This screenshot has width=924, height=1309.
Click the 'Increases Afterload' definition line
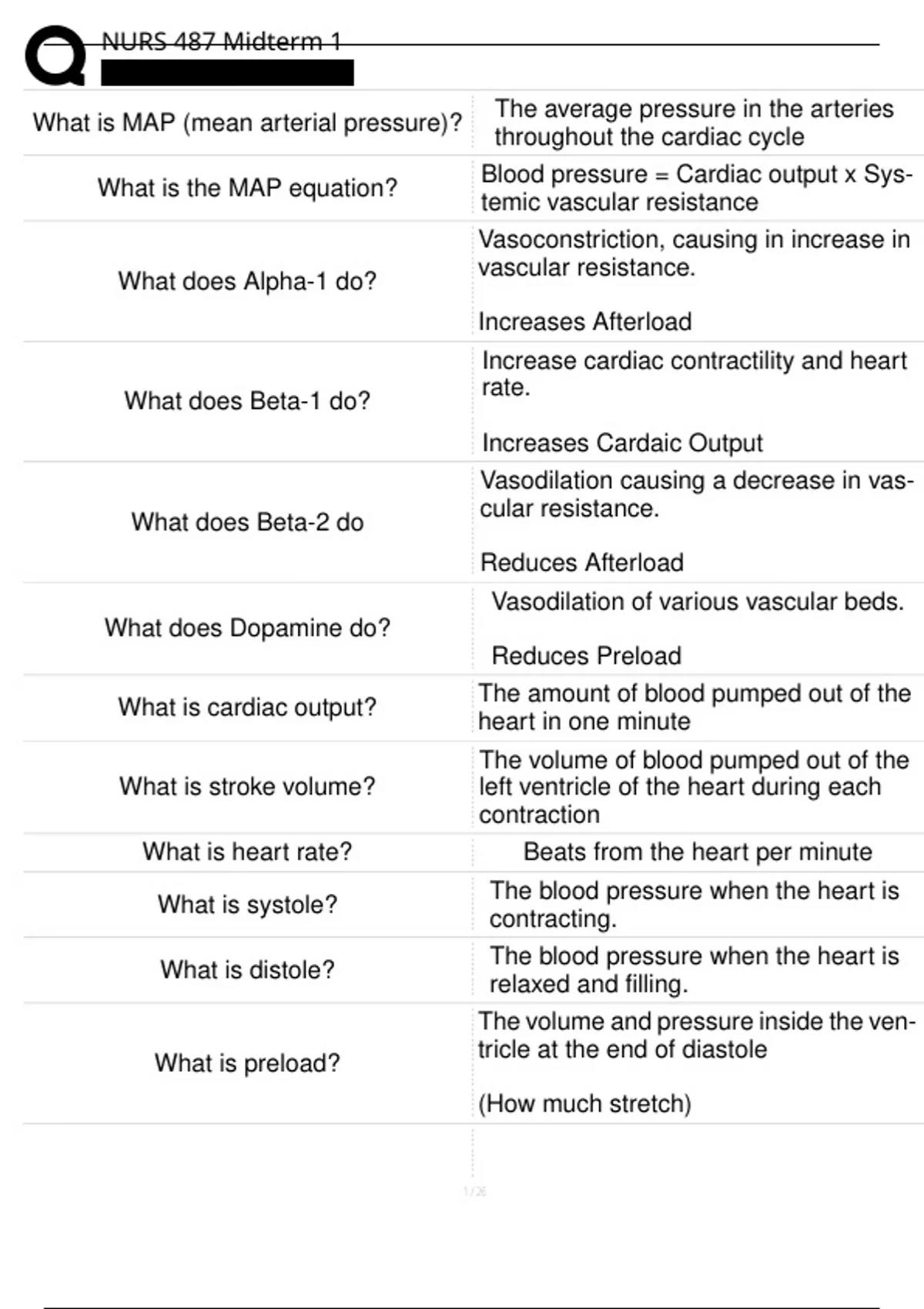click(x=585, y=322)
